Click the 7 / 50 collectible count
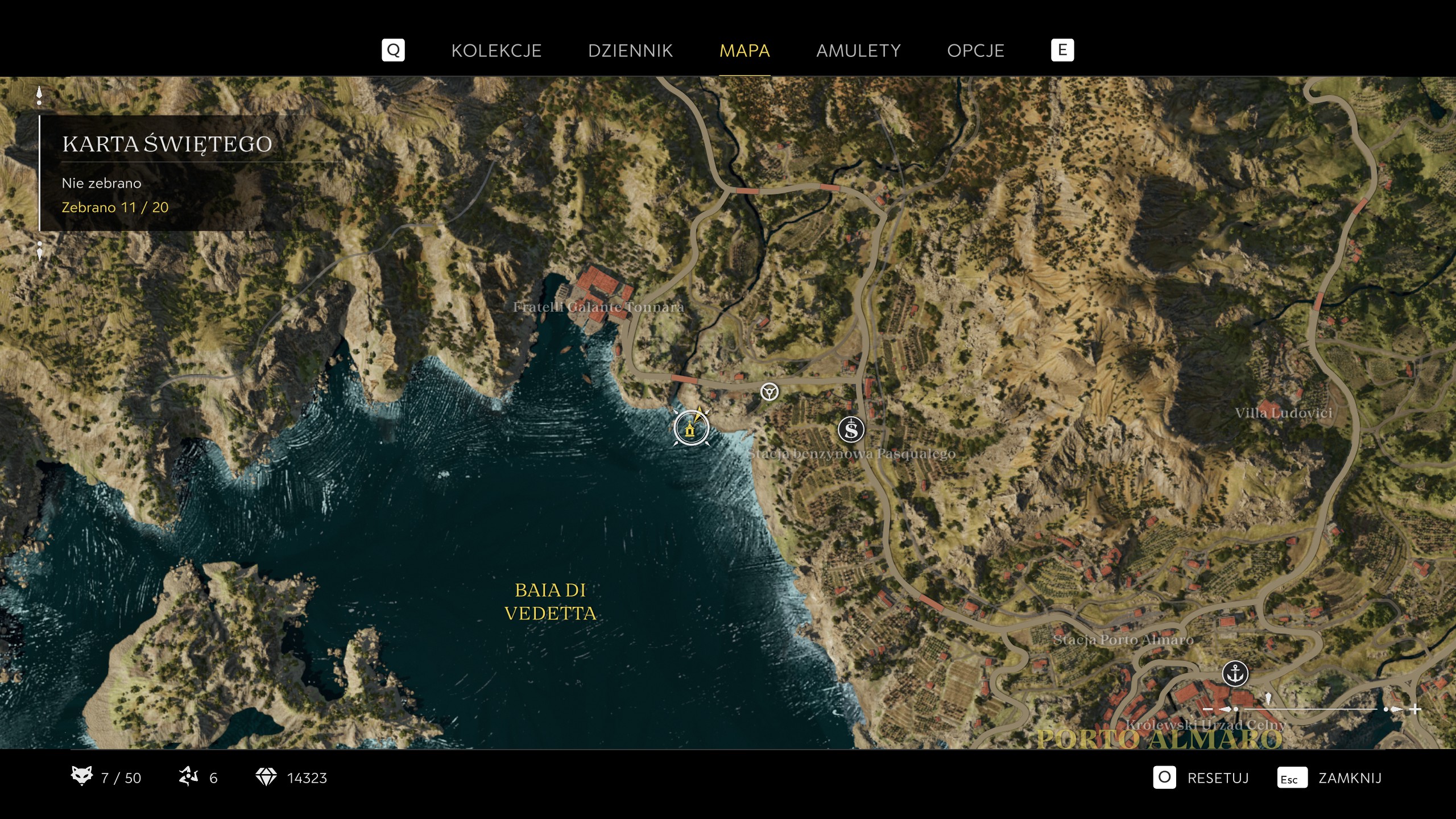 [x=121, y=778]
